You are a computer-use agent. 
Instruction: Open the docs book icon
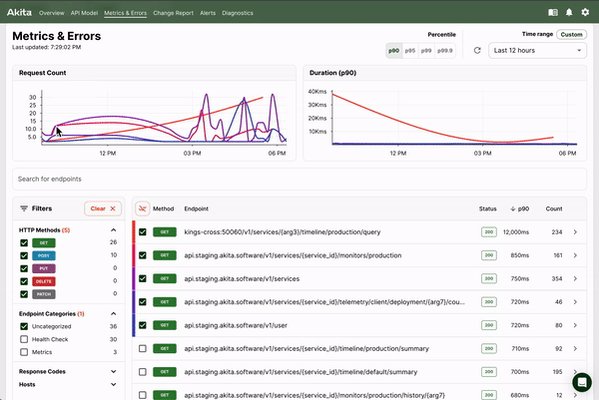click(x=553, y=13)
